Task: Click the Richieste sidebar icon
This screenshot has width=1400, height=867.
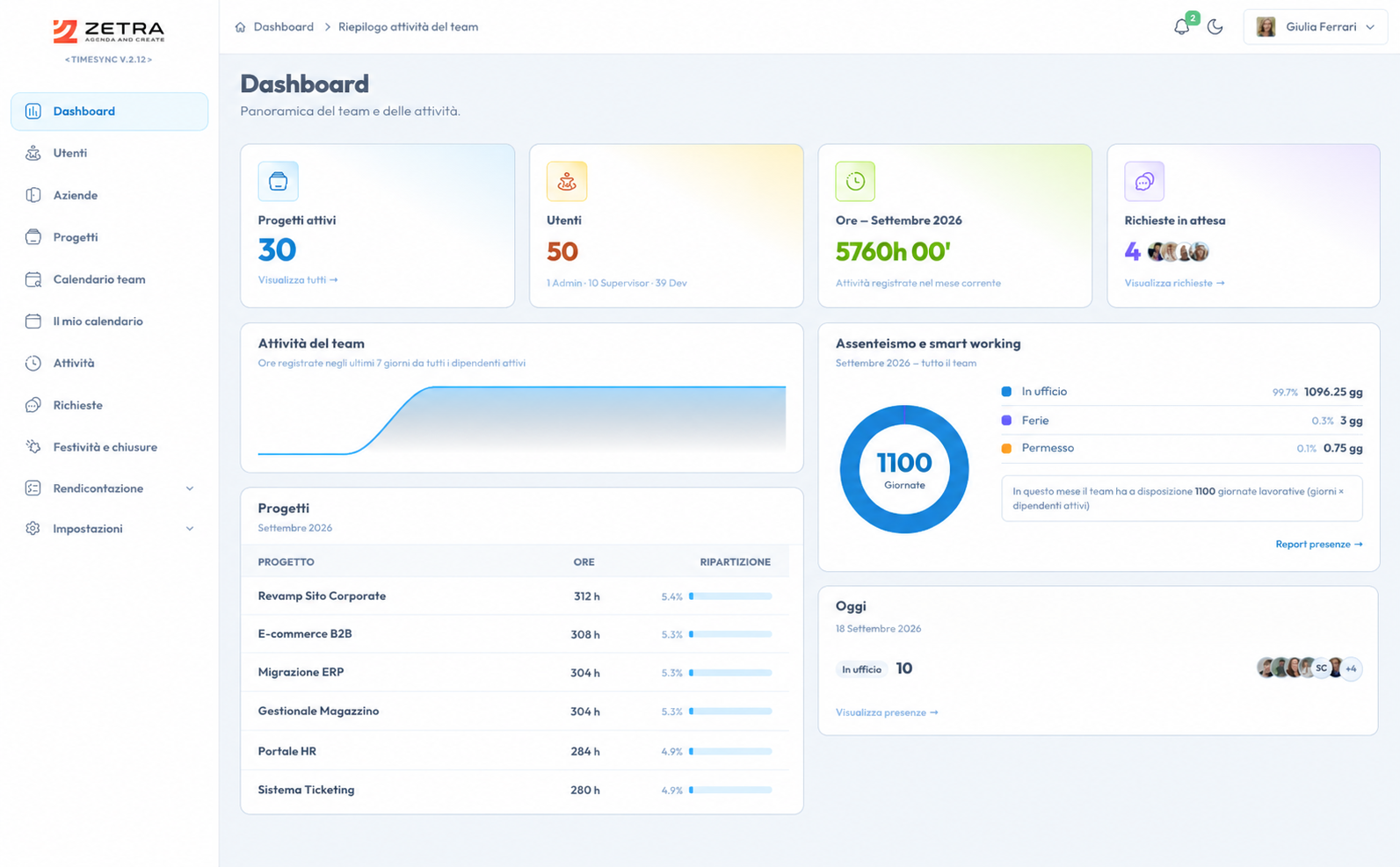Action: (33, 405)
